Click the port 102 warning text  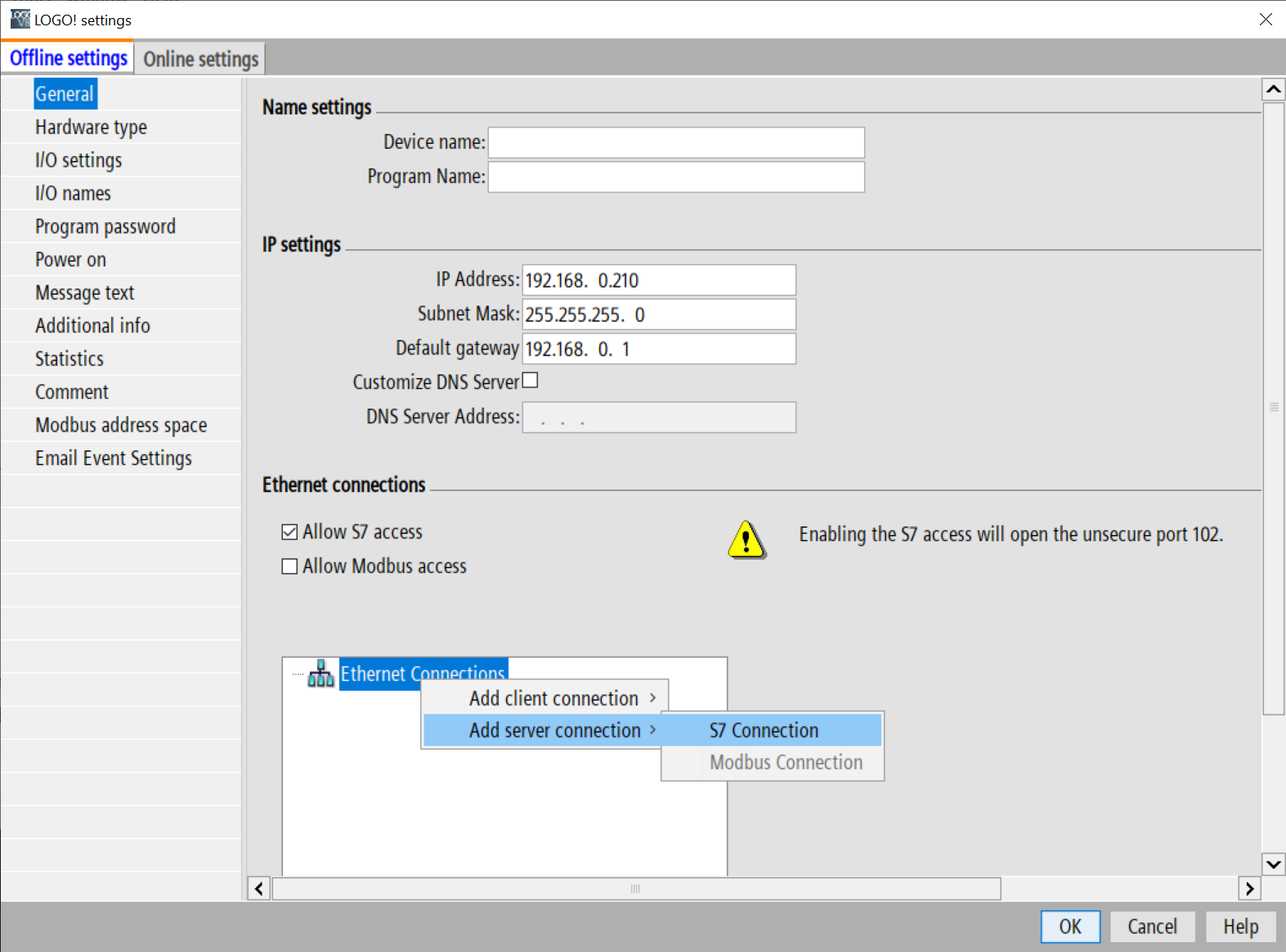coord(1010,534)
